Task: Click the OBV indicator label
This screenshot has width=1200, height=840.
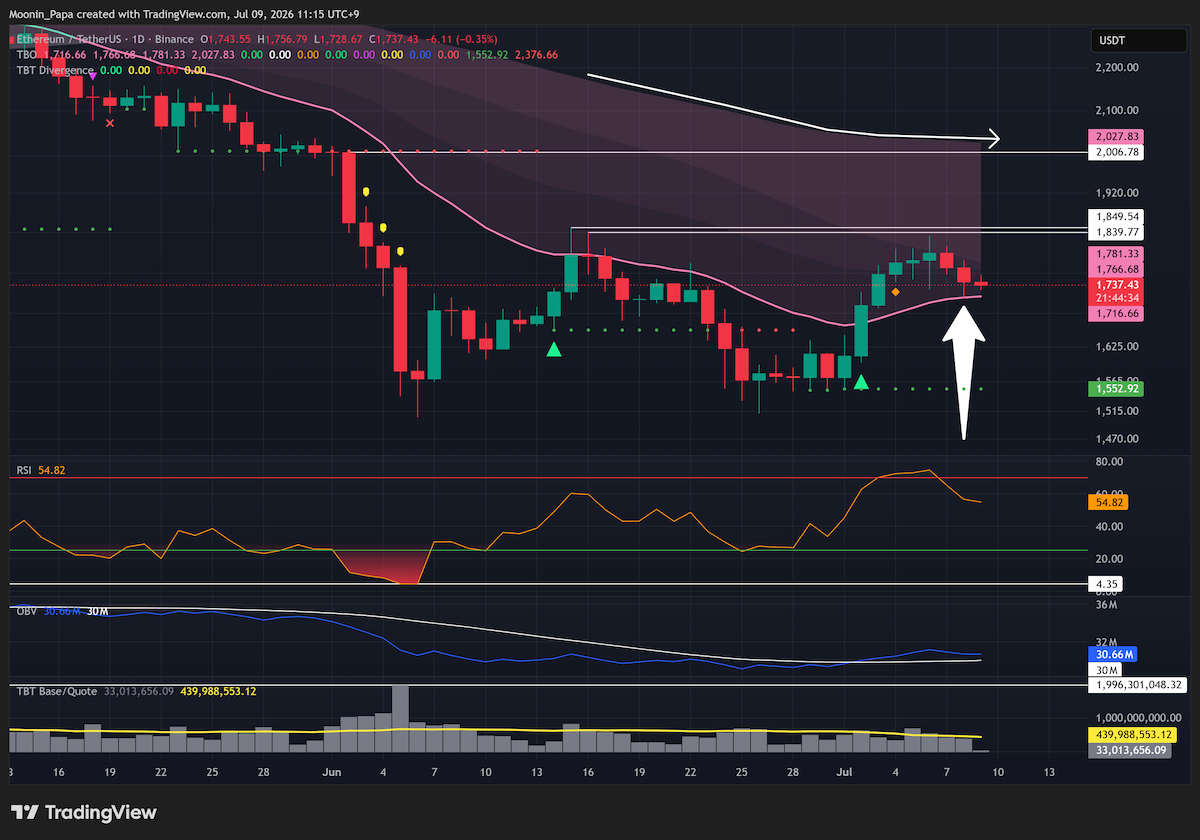Action: pos(25,611)
